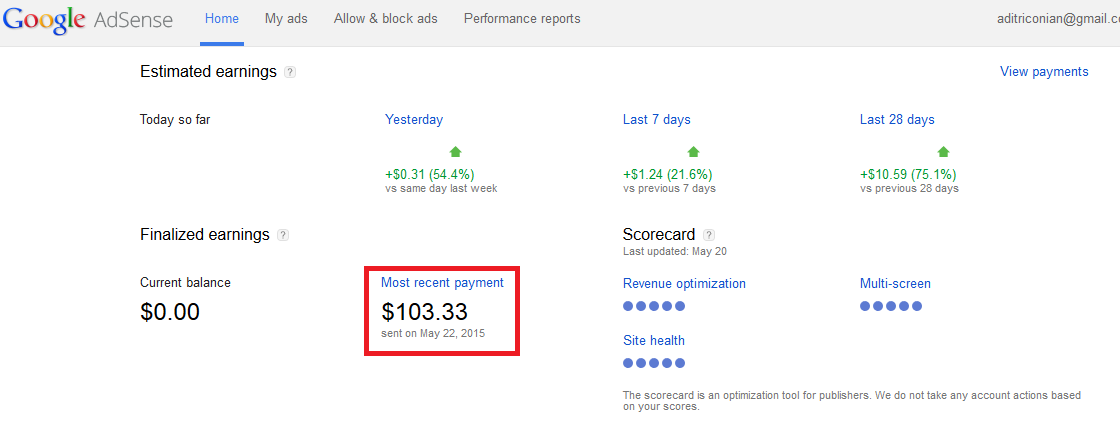
Task: Open the Allow & block ads tab
Action: pyautogui.click(x=386, y=19)
